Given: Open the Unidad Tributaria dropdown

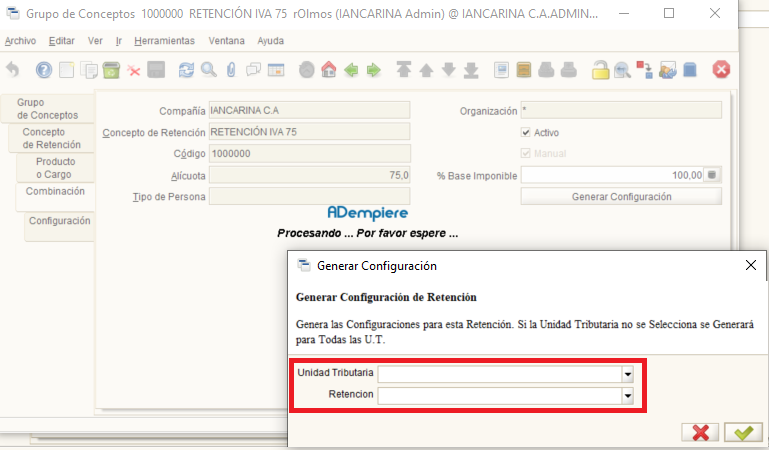Looking at the screenshot, I should tap(627, 375).
